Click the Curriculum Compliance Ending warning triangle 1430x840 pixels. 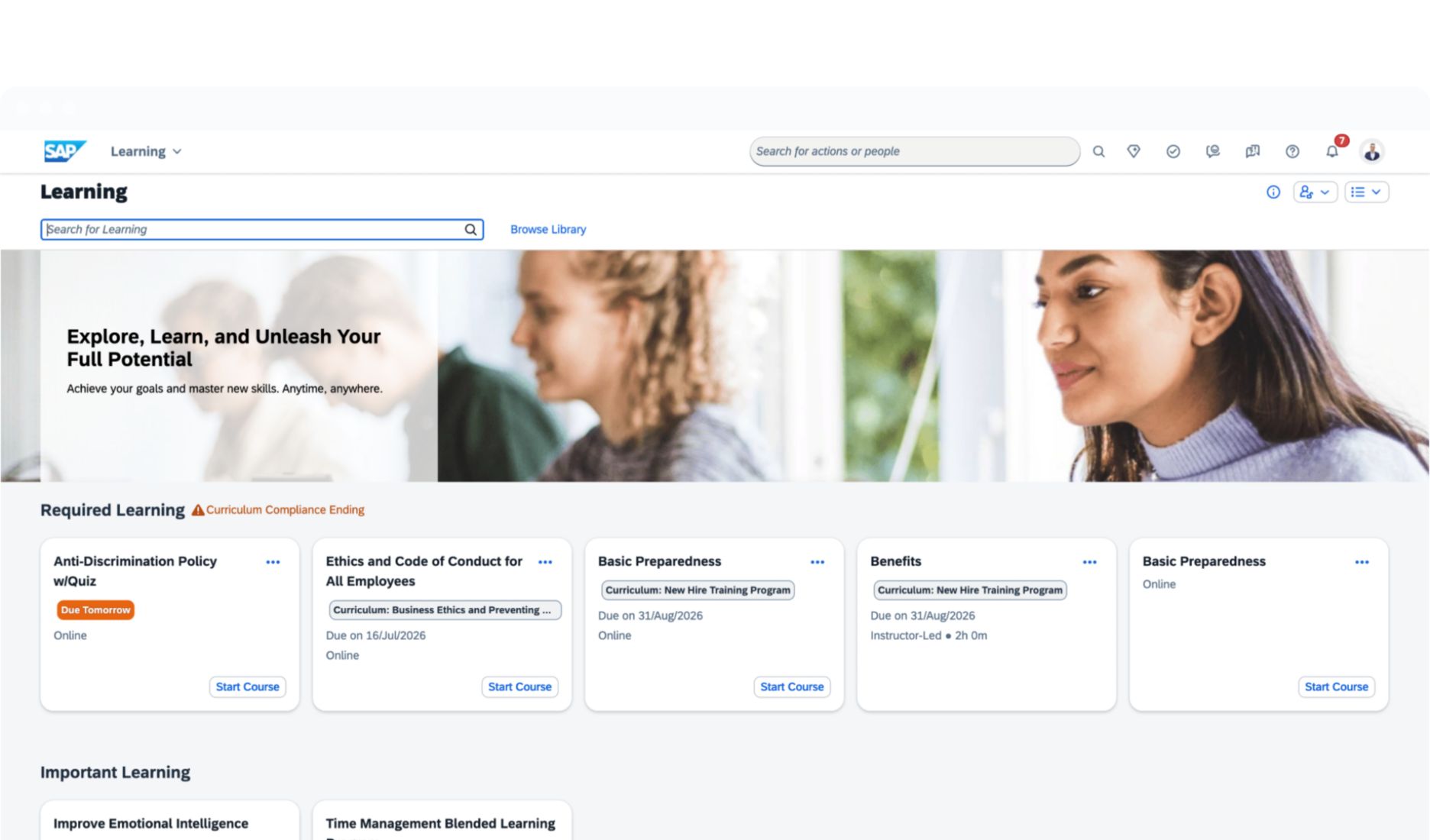[x=198, y=510]
